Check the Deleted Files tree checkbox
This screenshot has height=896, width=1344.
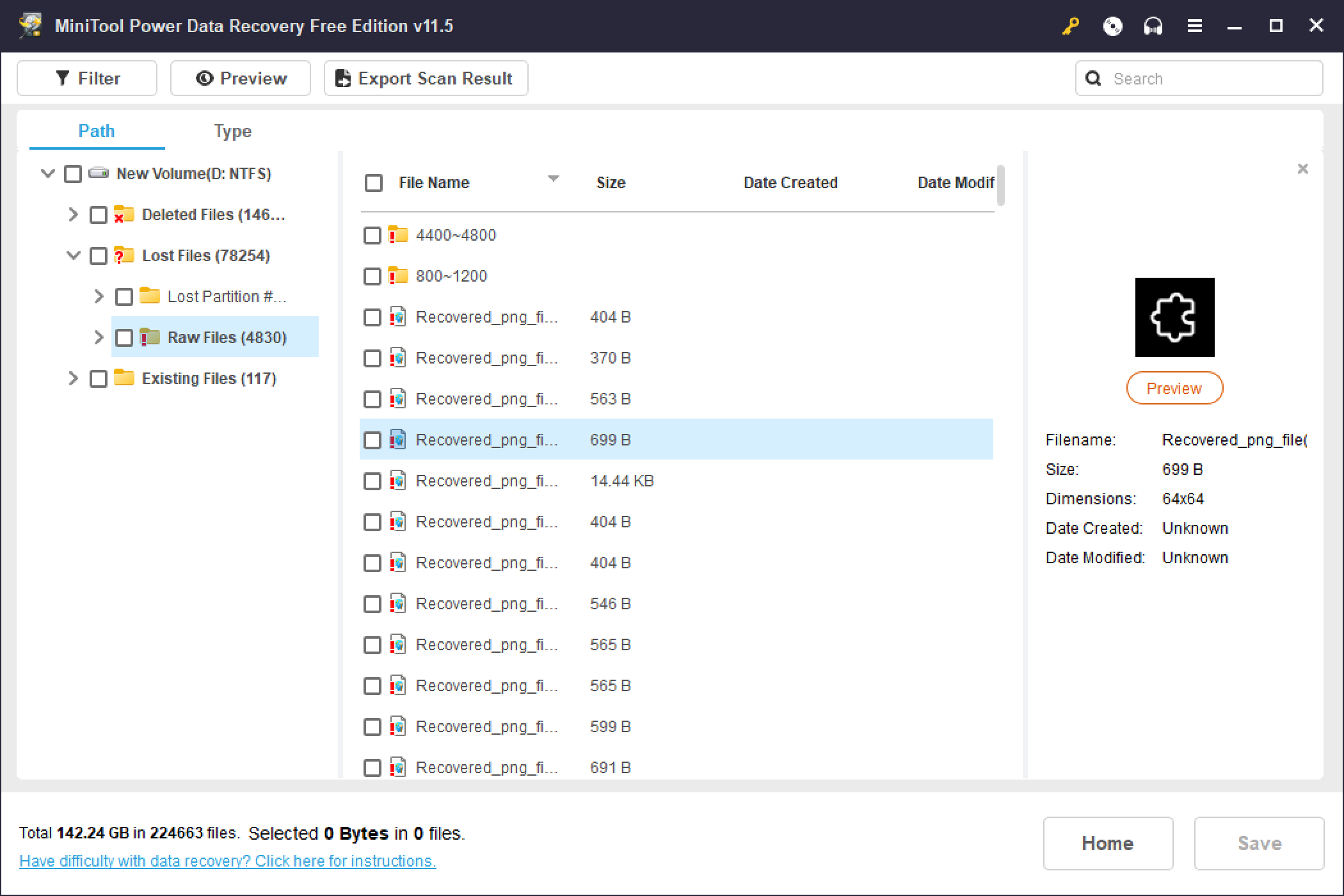tap(99, 215)
